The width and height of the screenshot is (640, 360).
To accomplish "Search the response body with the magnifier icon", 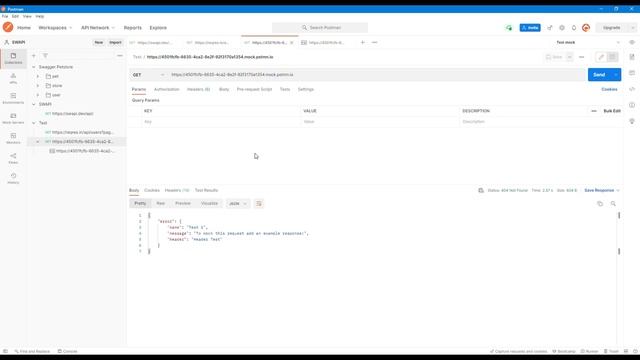I will [613, 203].
